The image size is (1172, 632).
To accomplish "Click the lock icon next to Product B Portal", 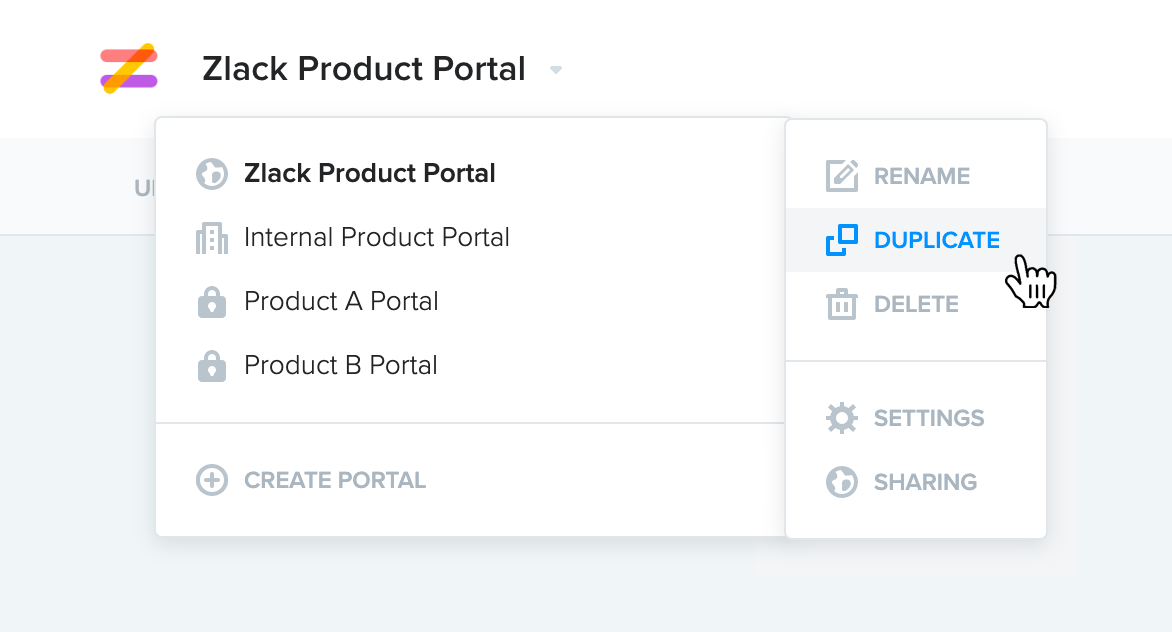I will [212, 366].
